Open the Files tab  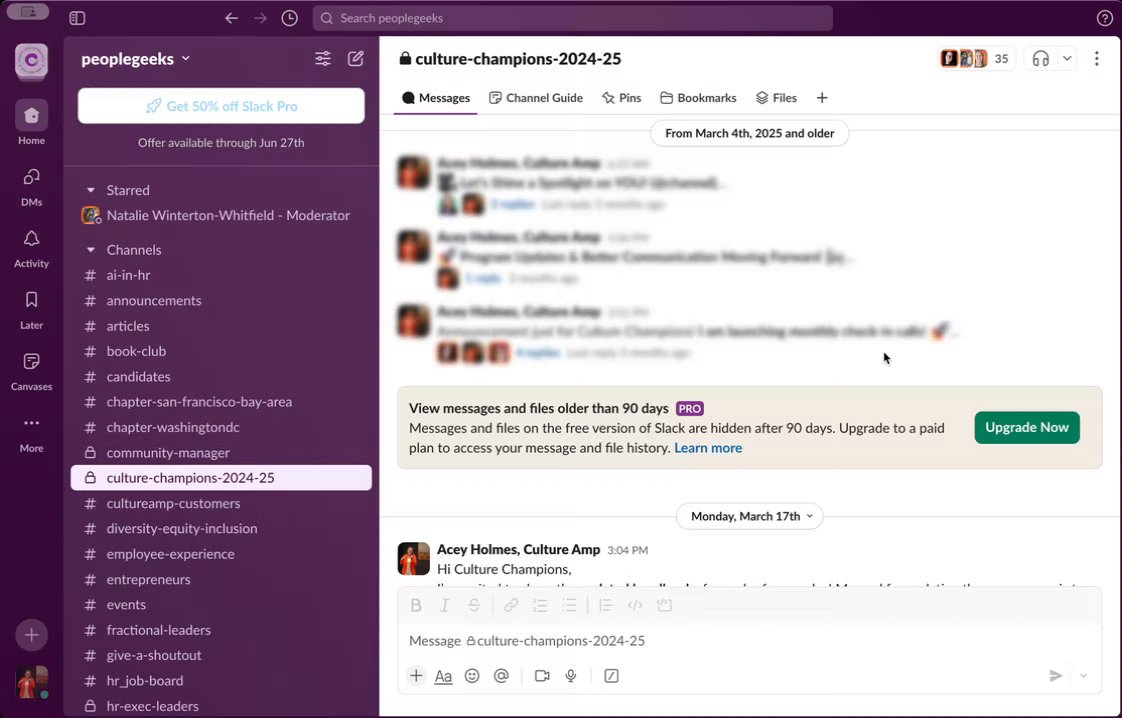click(x=776, y=98)
